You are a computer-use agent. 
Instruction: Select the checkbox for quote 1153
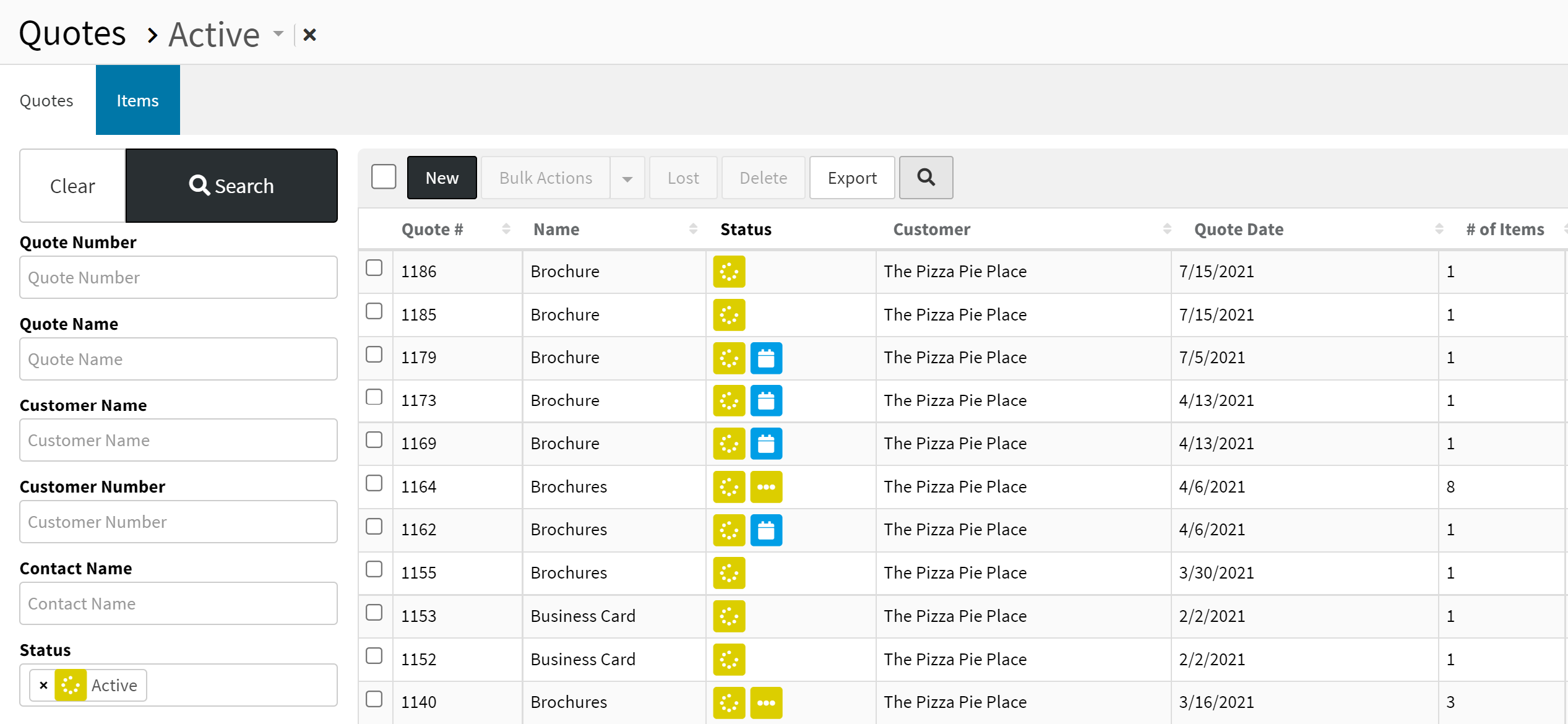374,613
